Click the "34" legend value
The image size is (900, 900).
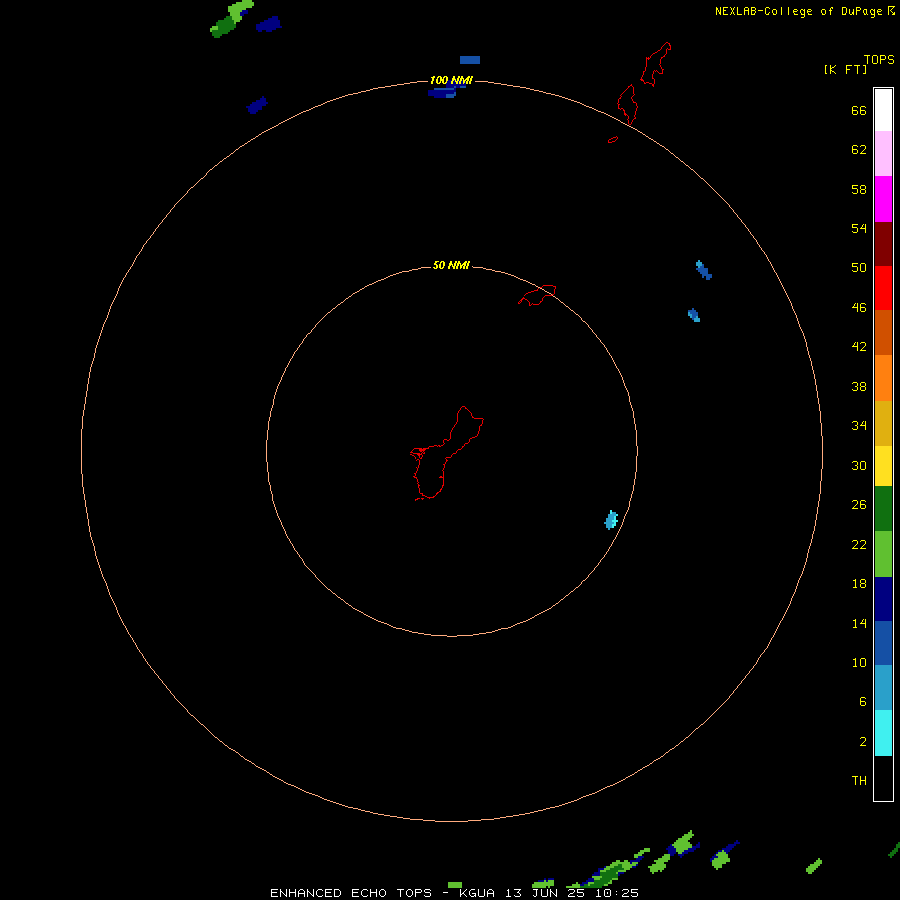(859, 425)
